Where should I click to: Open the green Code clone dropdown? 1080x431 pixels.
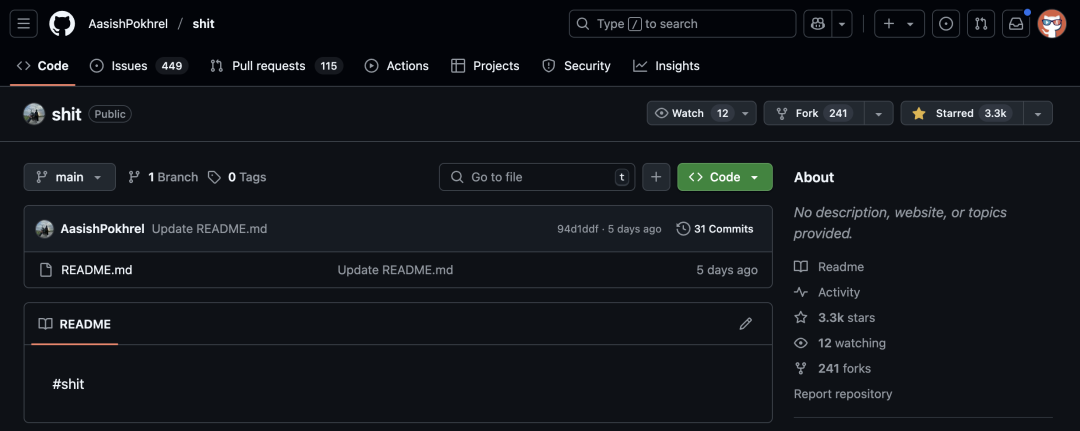pos(725,177)
